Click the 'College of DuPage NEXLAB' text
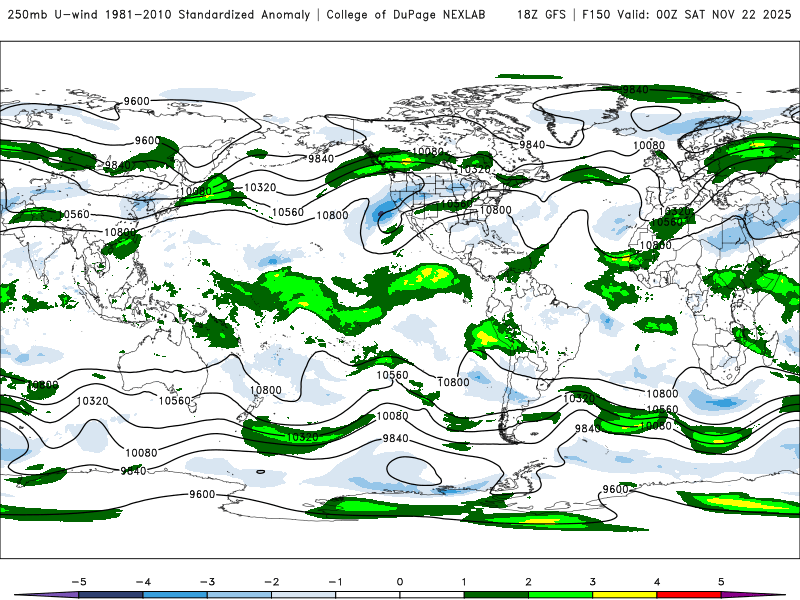800x600 pixels. tap(406, 14)
